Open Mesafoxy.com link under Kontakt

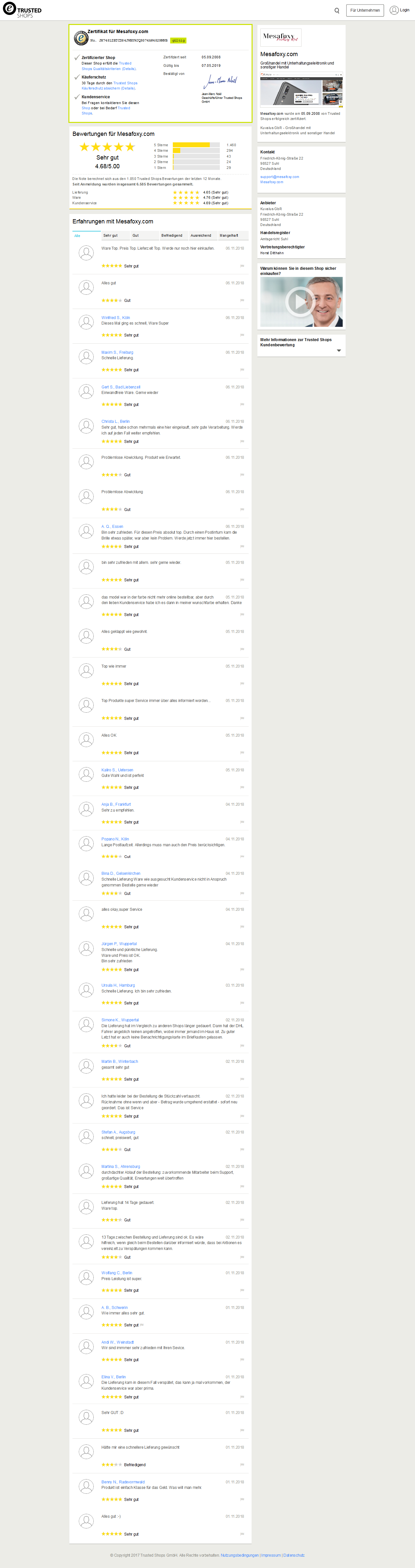[x=272, y=182]
